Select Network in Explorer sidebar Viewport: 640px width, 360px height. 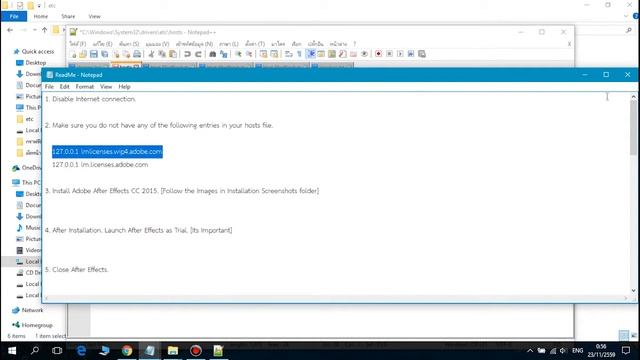[32, 310]
